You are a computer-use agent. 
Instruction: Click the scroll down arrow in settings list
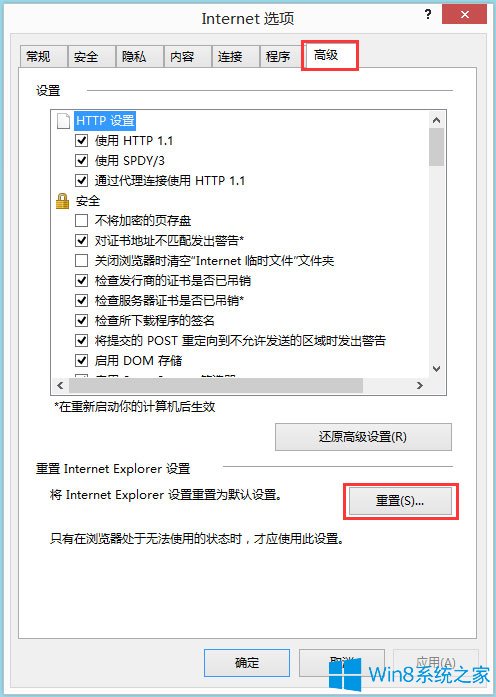click(436, 369)
